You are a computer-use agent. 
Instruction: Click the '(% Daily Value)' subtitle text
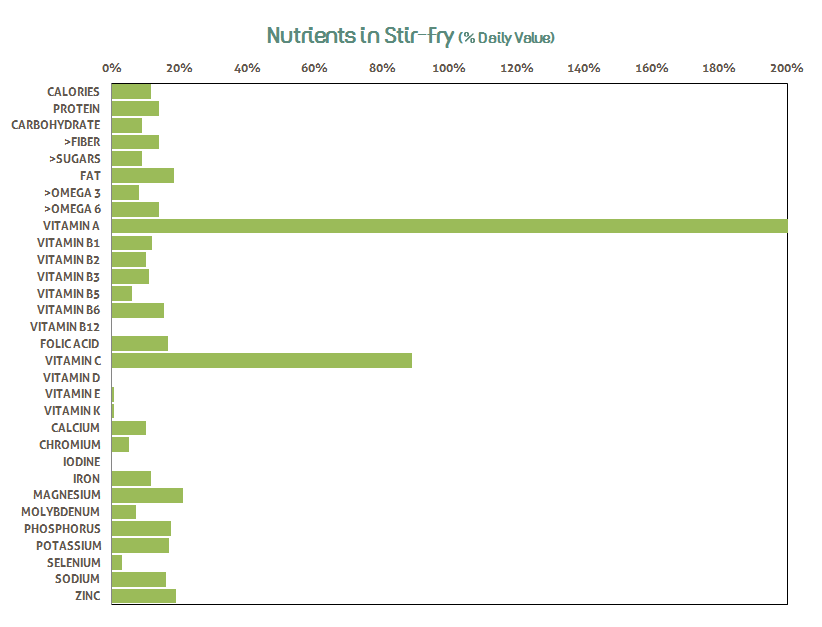tap(506, 38)
